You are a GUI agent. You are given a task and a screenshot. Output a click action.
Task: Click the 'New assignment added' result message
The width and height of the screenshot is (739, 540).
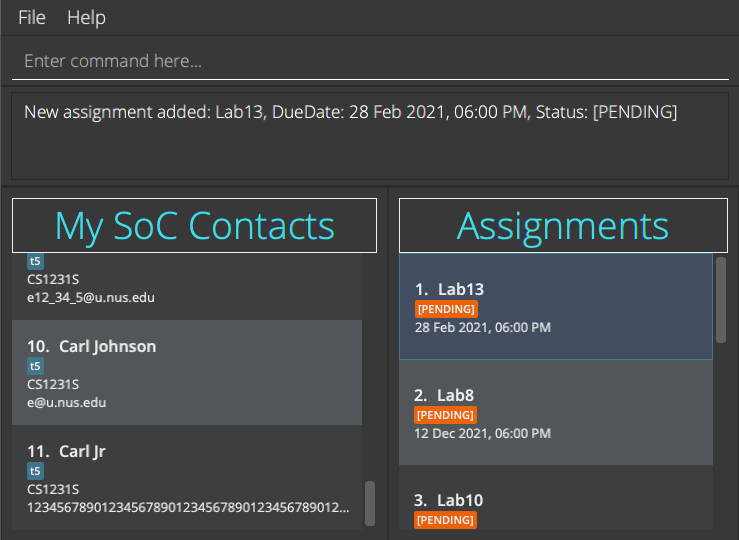[350, 112]
